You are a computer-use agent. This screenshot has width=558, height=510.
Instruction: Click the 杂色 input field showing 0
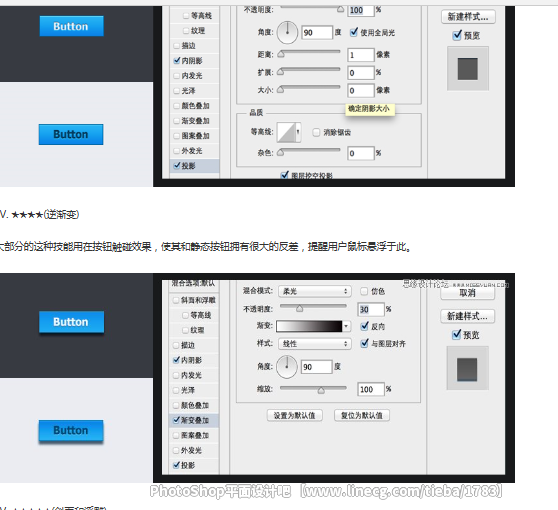click(361, 153)
